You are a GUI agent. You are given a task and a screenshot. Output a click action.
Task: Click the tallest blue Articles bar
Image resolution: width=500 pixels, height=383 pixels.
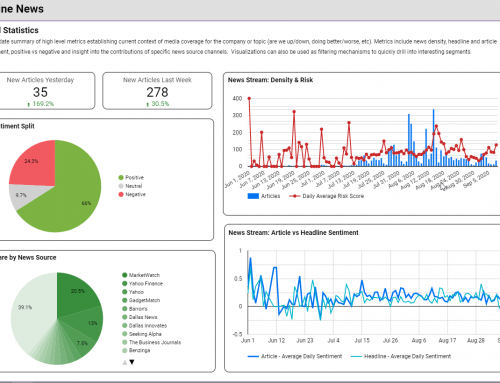[x=433, y=138]
